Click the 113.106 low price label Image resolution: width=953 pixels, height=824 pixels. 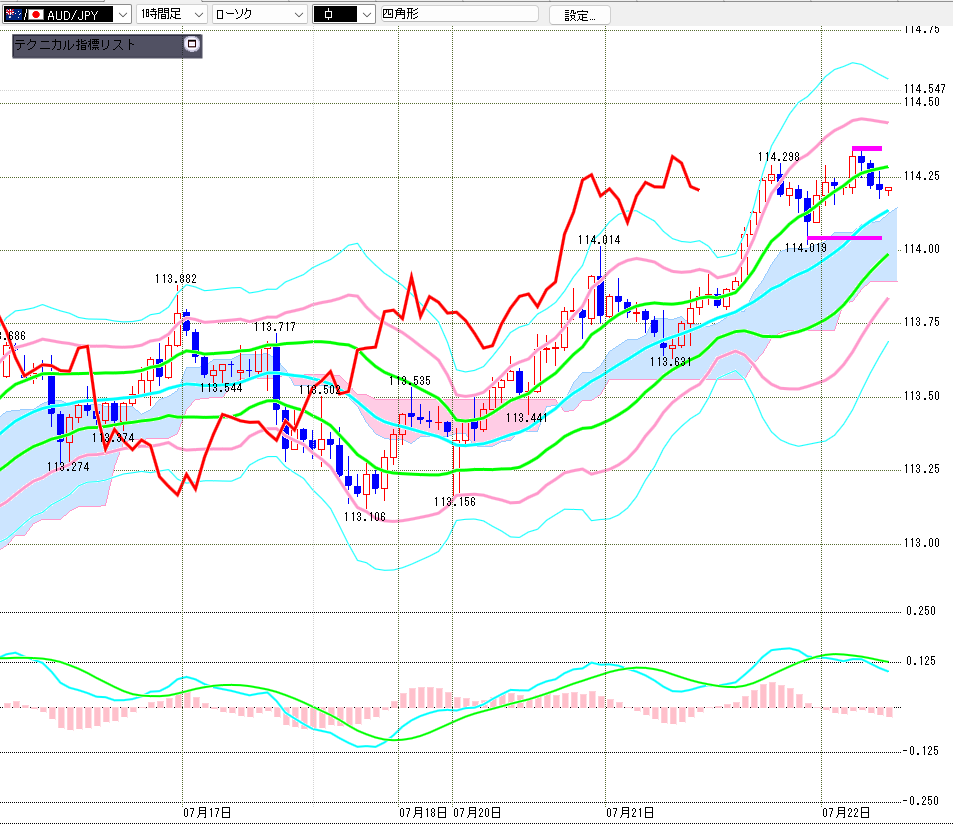click(x=365, y=517)
